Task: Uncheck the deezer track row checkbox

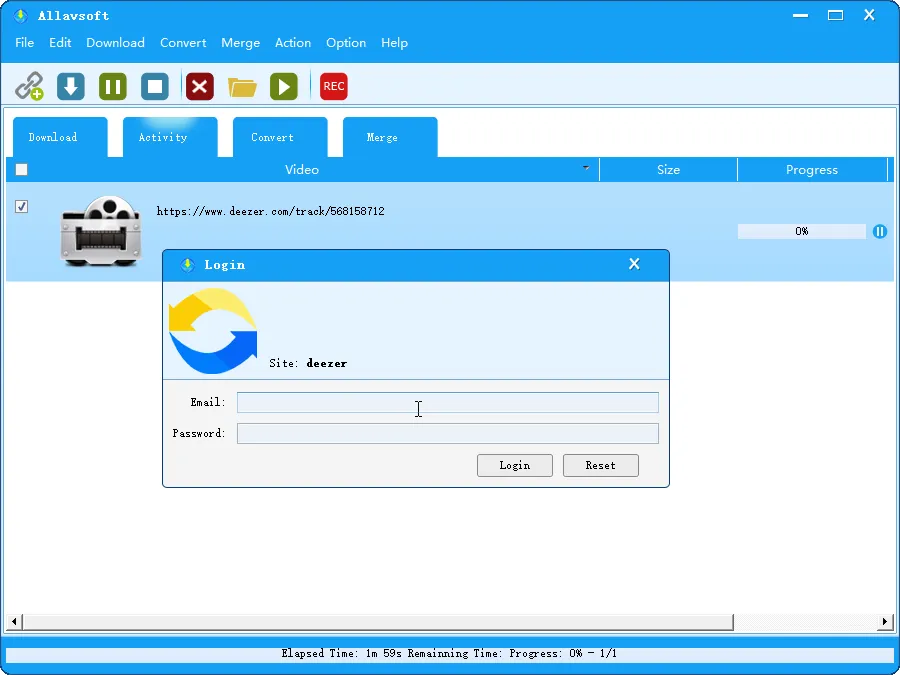Action: (x=21, y=206)
